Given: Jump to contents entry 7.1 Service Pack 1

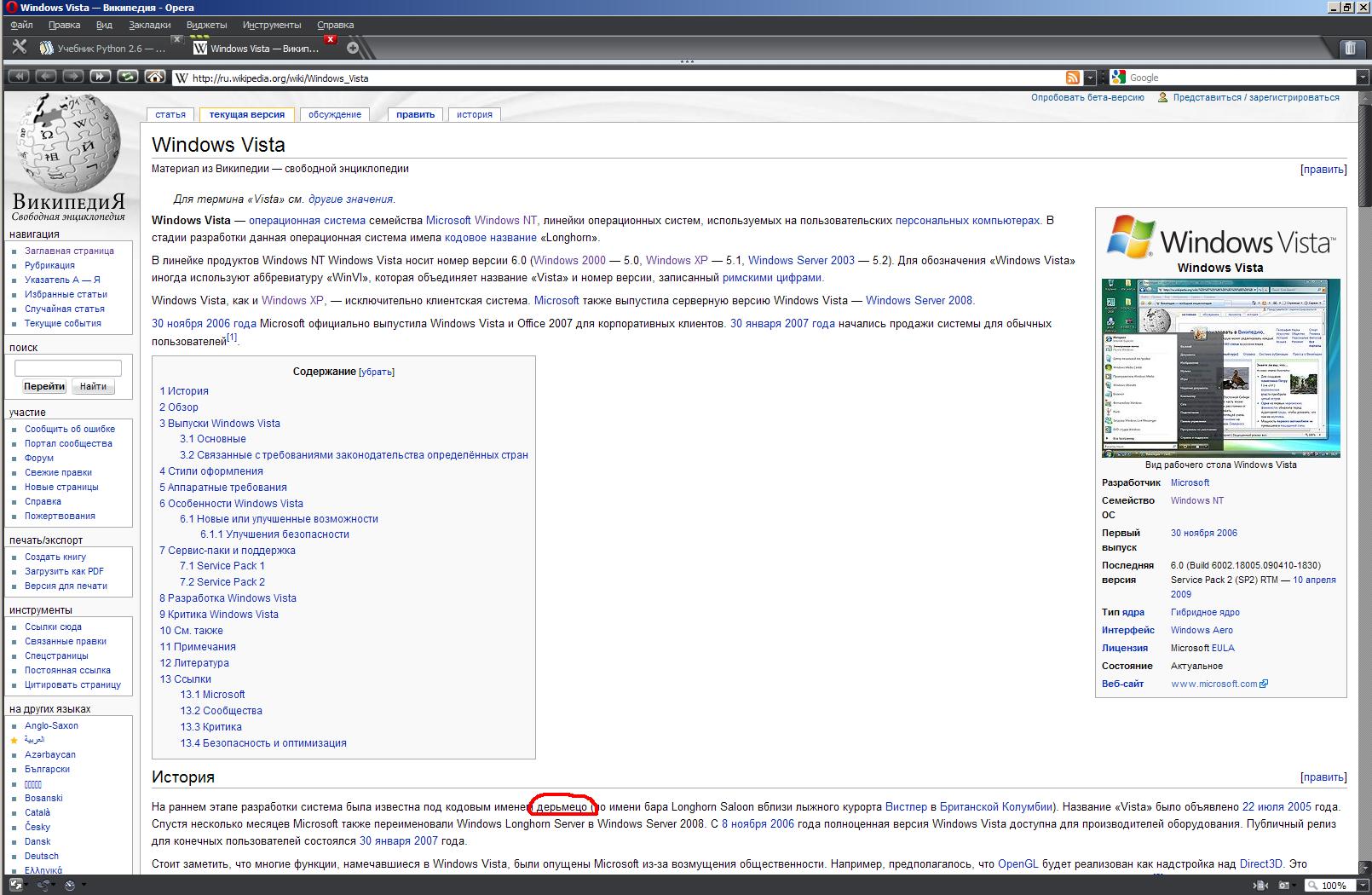Looking at the screenshot, I should pyautogui.click(x=222, y=566).
